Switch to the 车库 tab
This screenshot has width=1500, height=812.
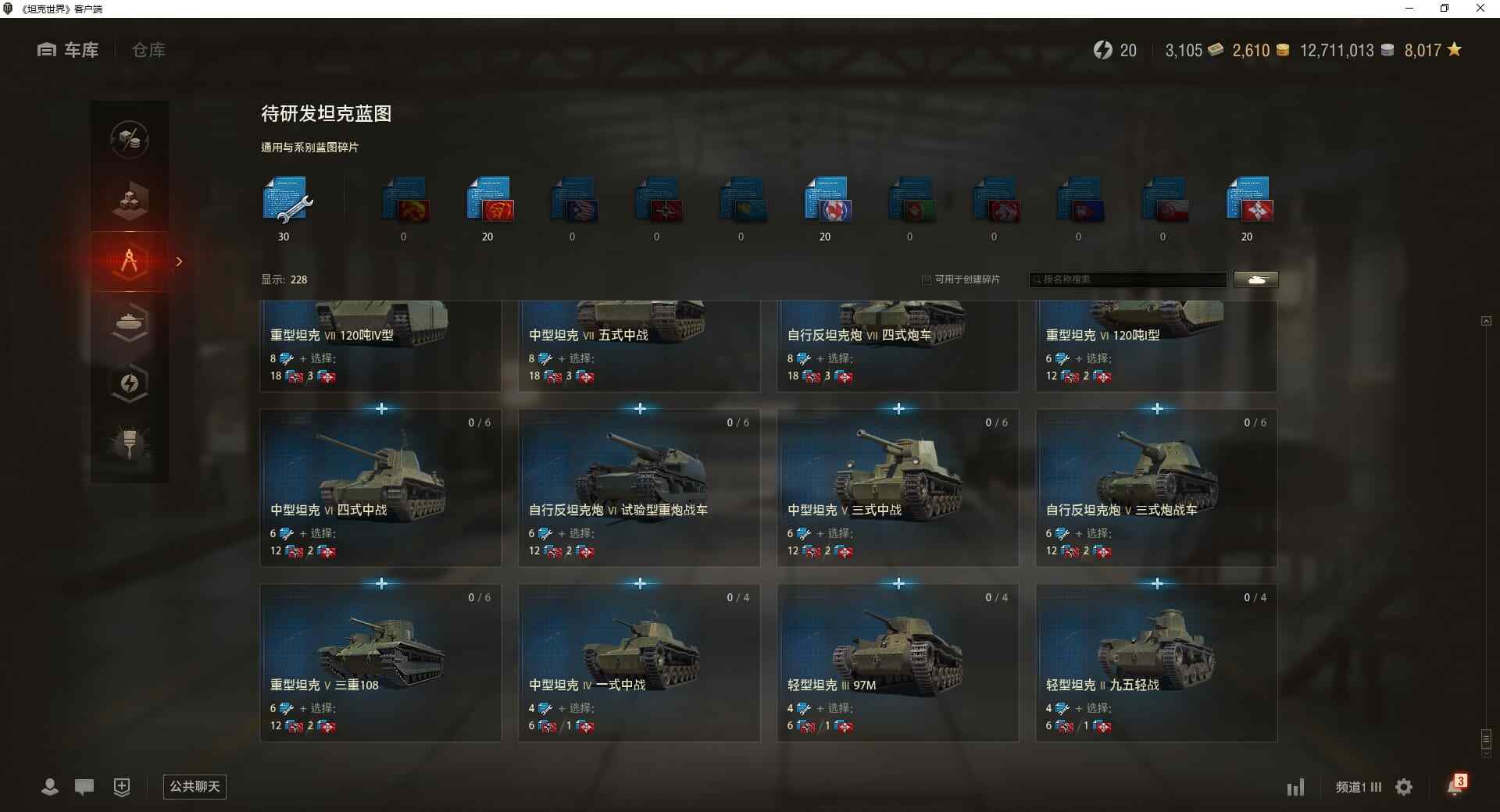pyautogui.click(x=68, y=50)
